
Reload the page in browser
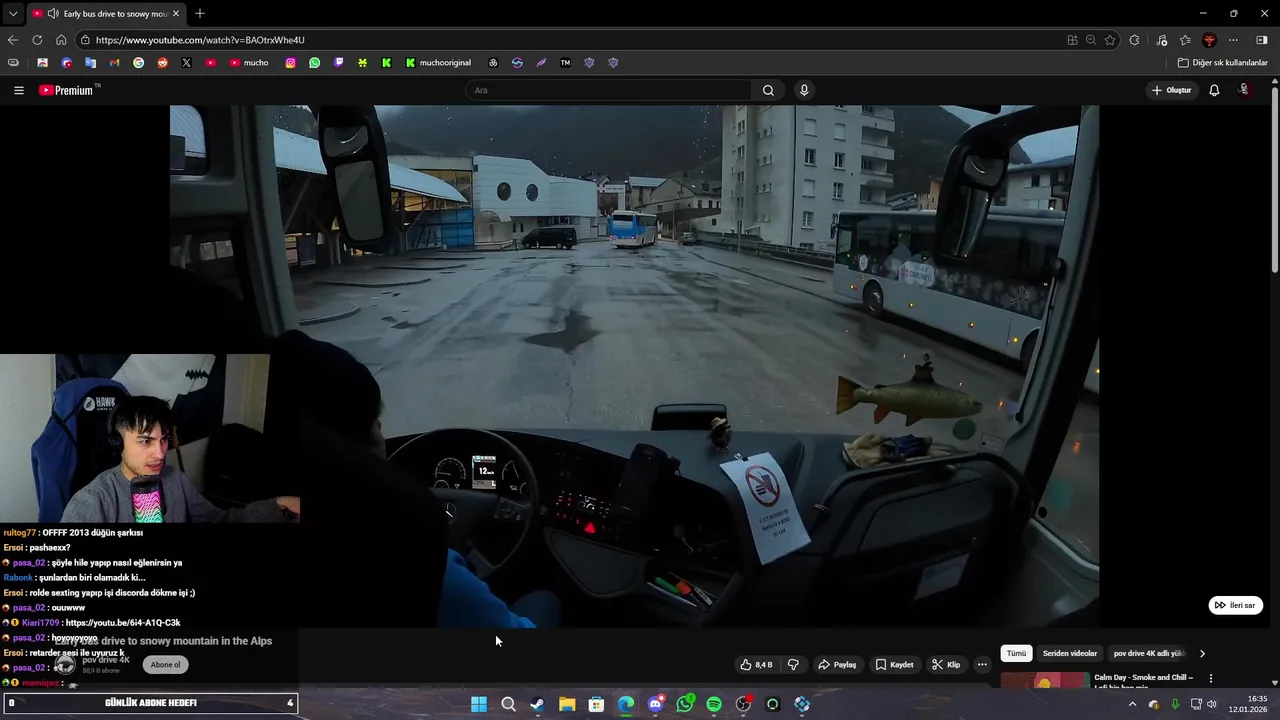[x=37, y=40]
